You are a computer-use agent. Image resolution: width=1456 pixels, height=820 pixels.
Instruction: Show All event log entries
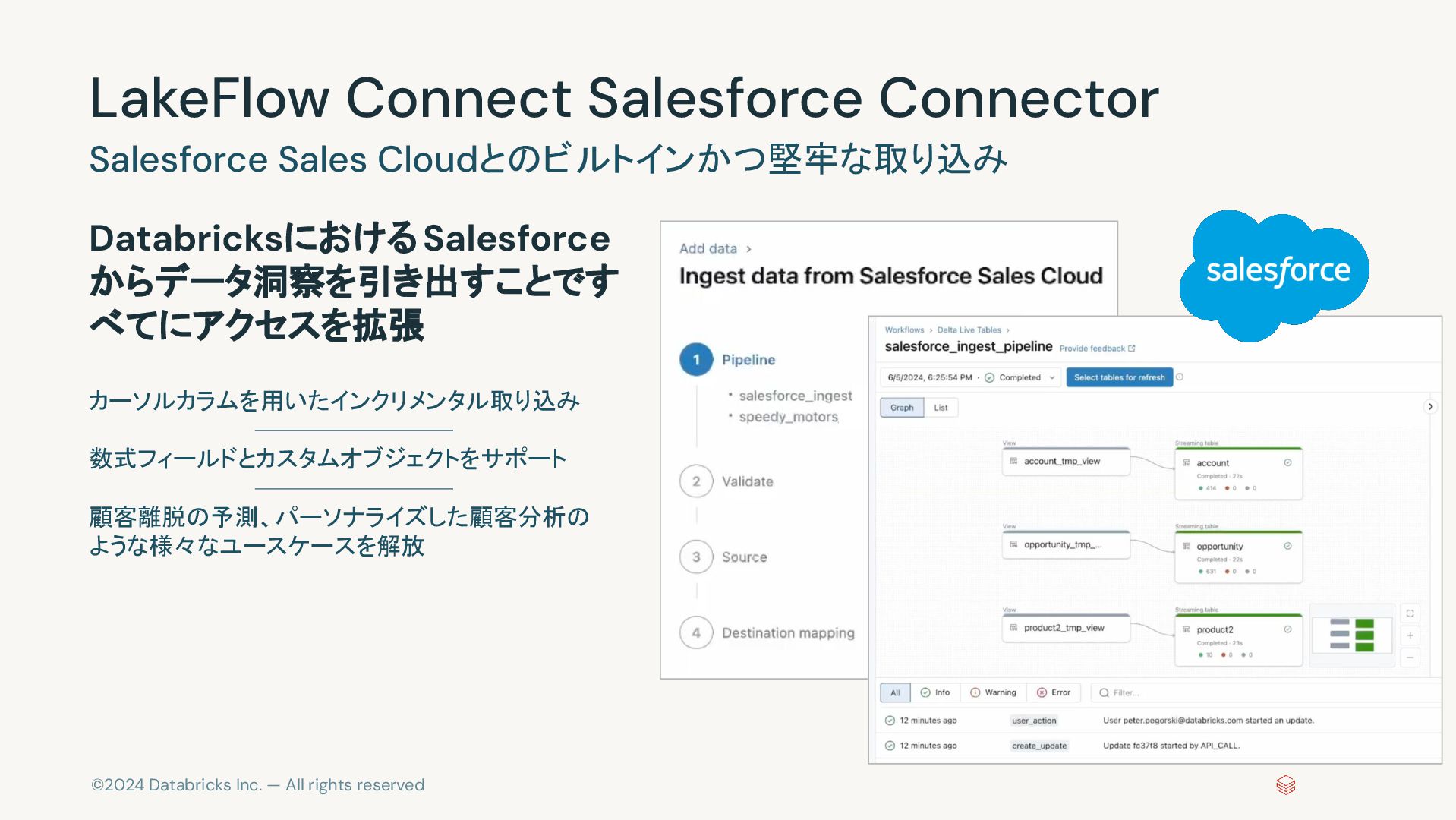pos(895,692)
